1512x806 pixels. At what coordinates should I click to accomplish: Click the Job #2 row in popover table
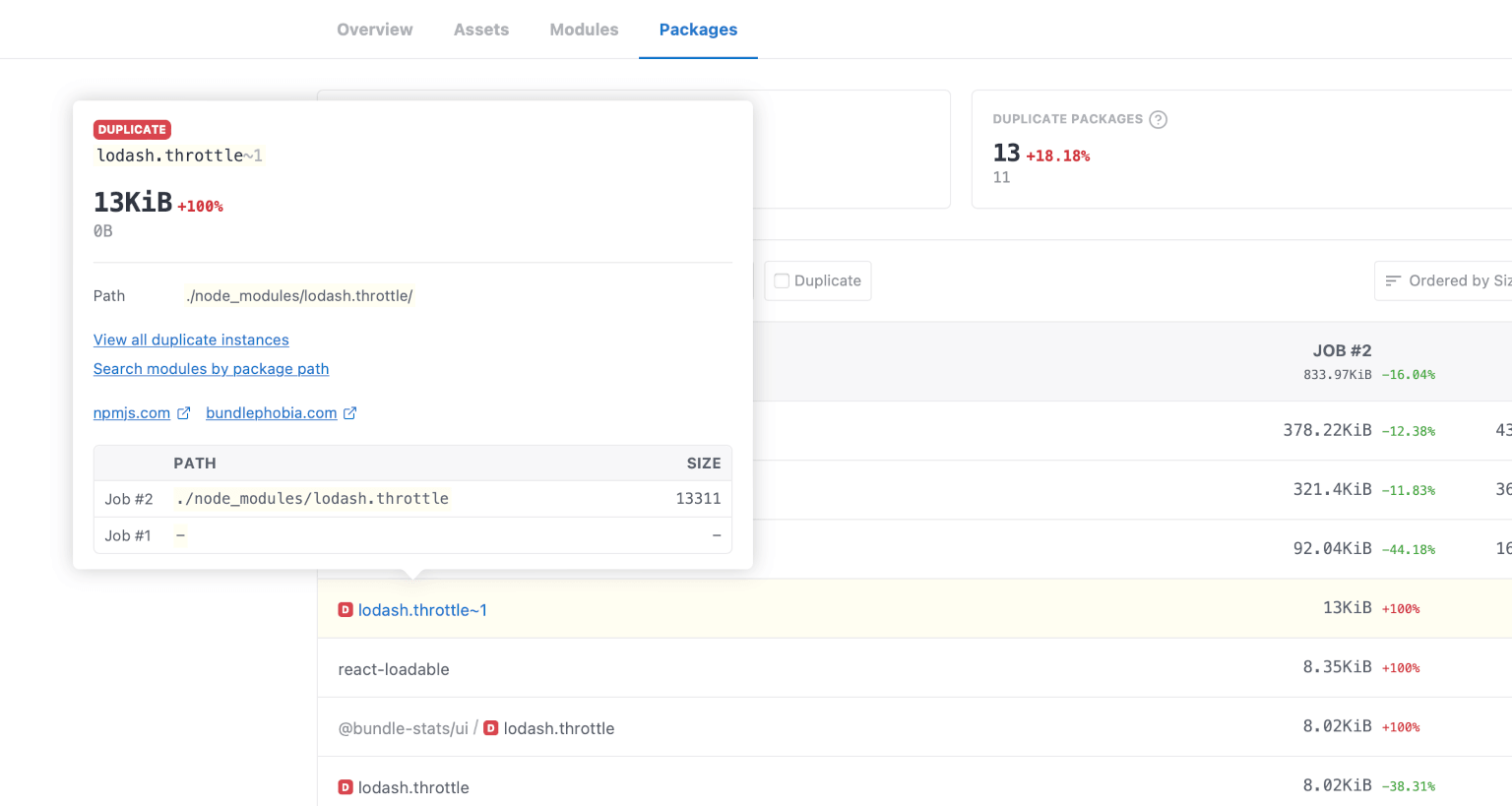click(x=412, y=499)
